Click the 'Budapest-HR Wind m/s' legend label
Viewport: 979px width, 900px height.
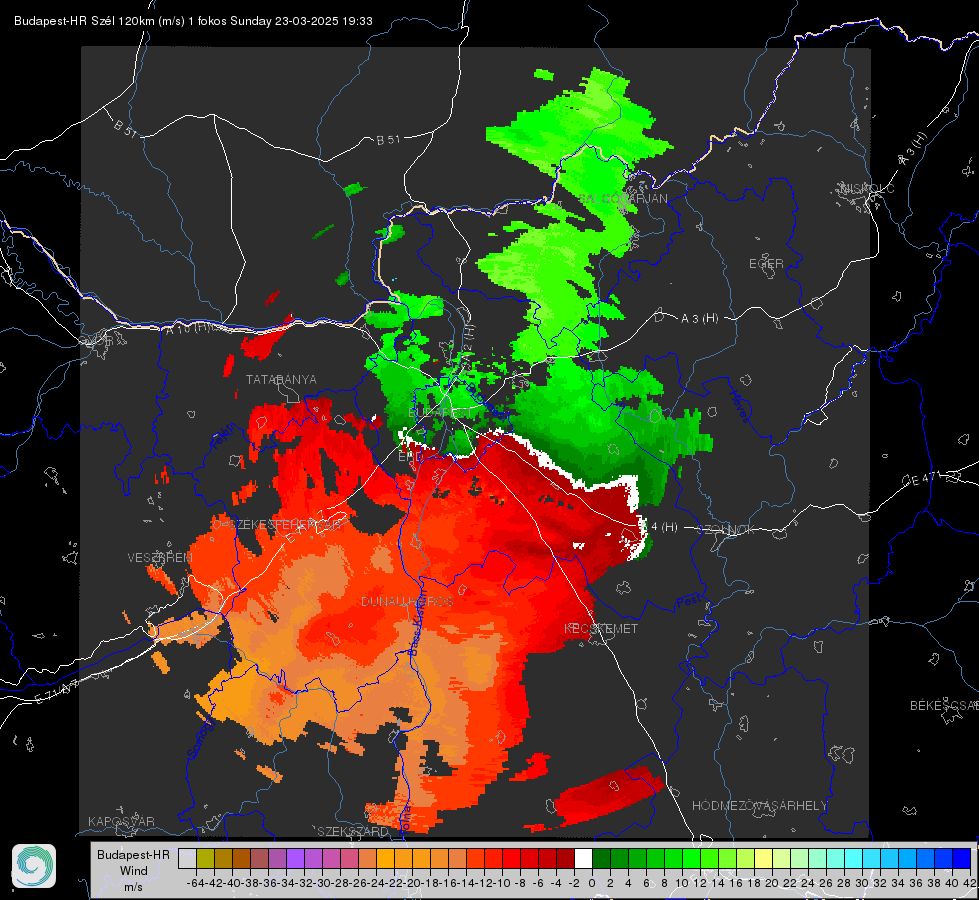click(134, 871)
